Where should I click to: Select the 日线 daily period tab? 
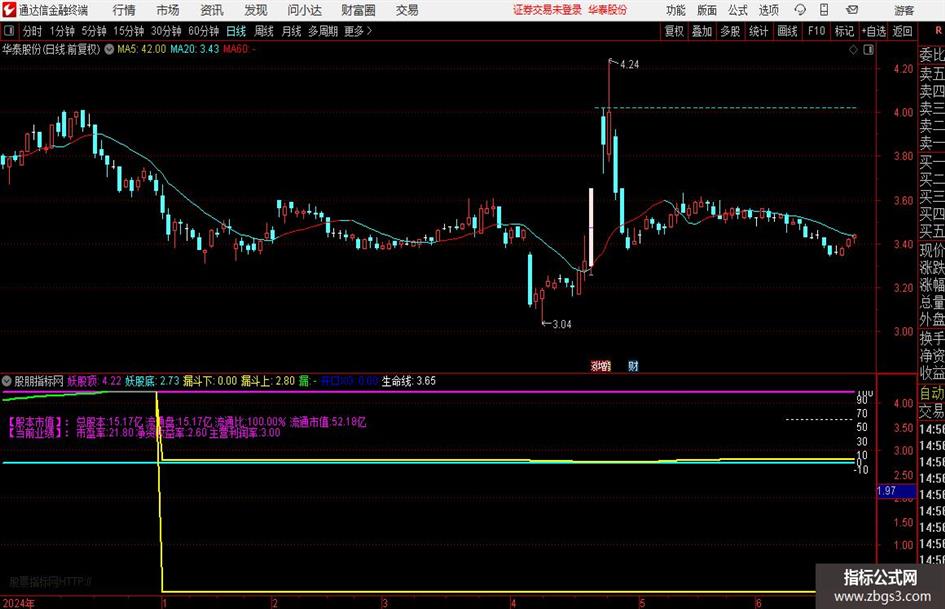tap(236, 31)
